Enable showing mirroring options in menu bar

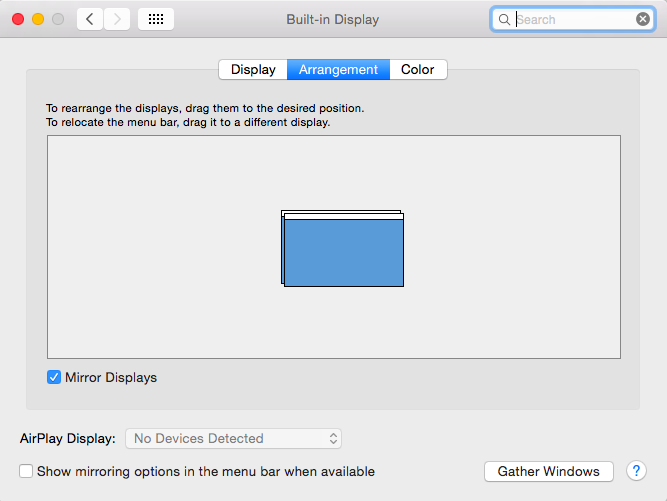[x=27, y=471]
